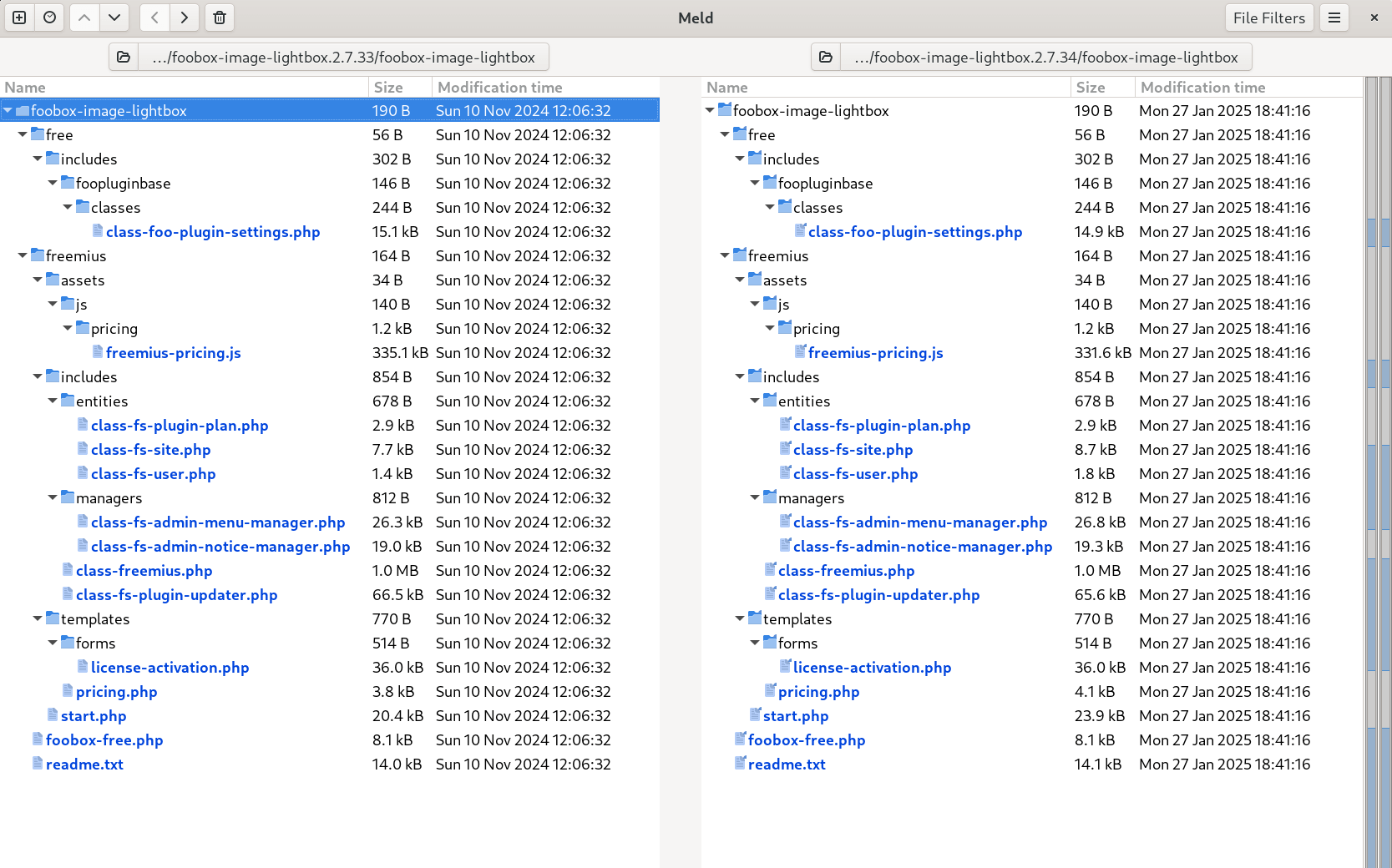The width and height of the screenshot is (1392, 868).
Task: Open the File Filters menu
Action: (1268, 18)
